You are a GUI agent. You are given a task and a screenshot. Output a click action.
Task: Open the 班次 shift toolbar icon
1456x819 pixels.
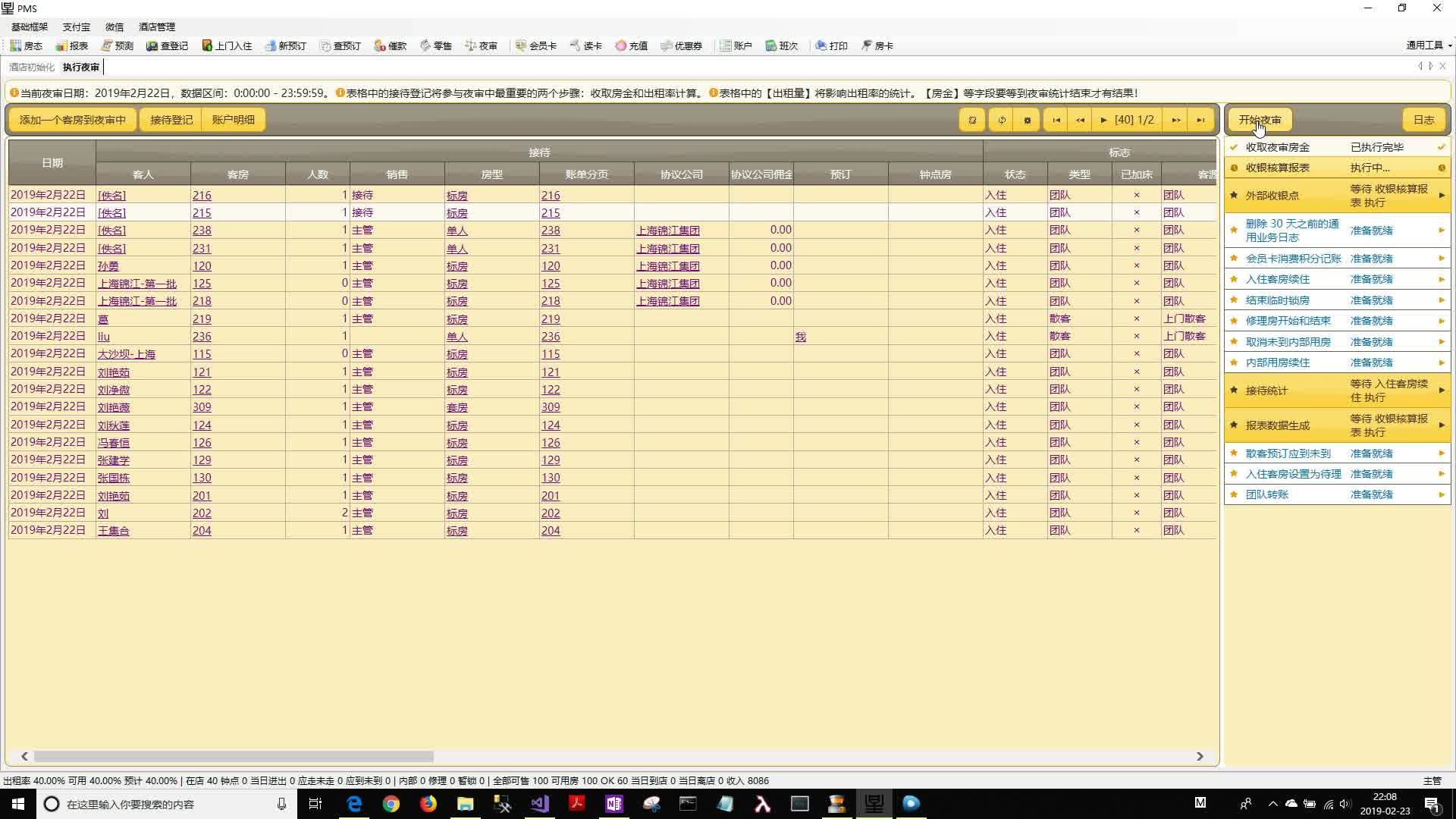781,45
